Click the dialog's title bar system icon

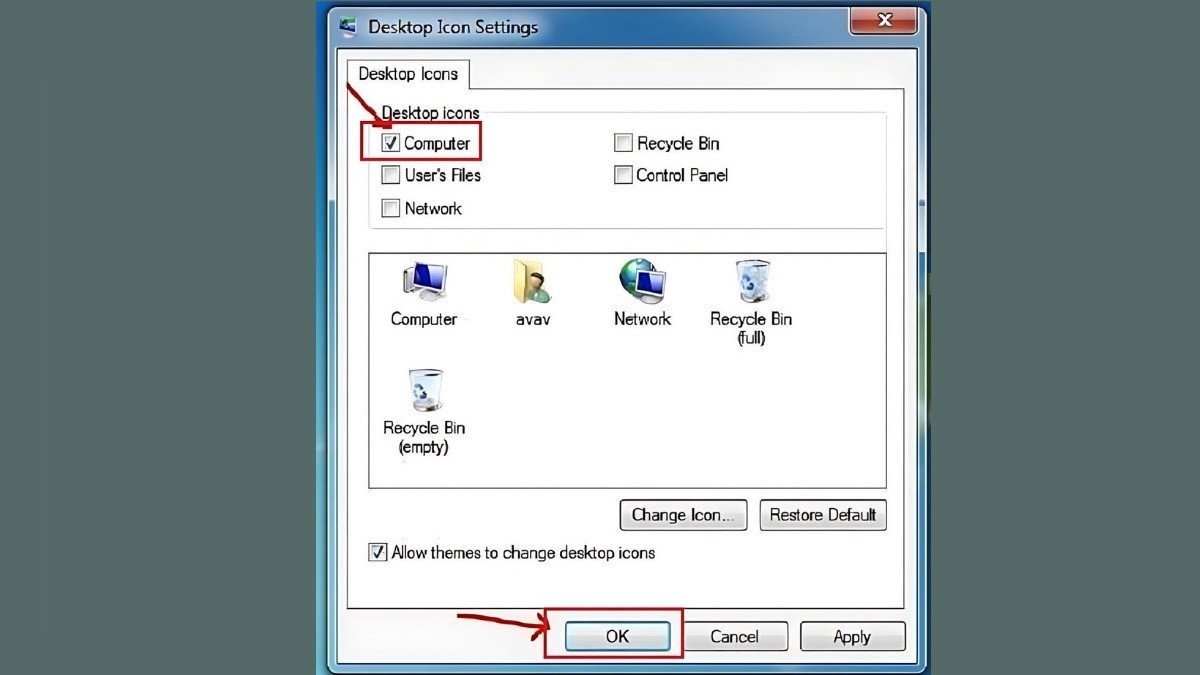(x=350, y=27)
